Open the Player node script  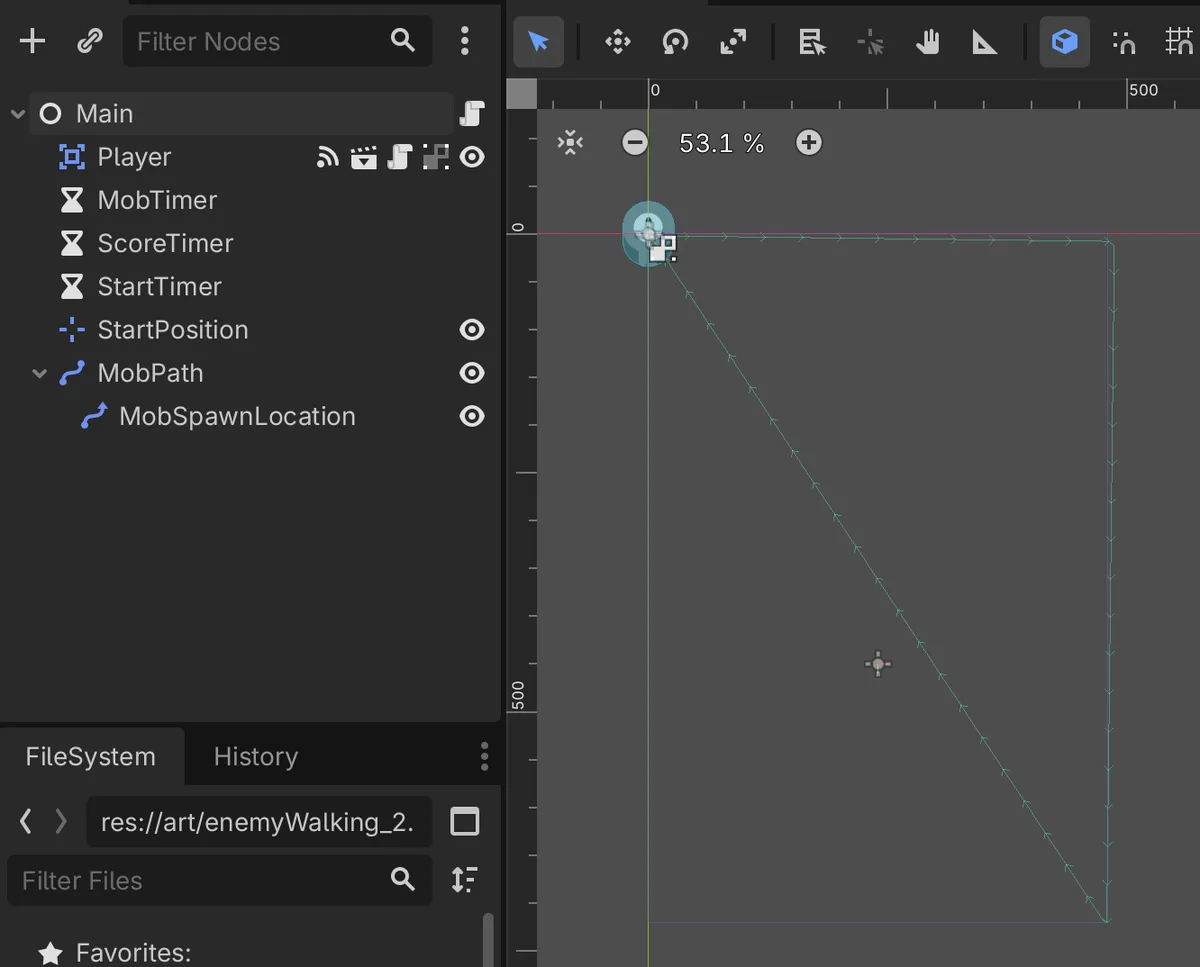coord(400,157)
